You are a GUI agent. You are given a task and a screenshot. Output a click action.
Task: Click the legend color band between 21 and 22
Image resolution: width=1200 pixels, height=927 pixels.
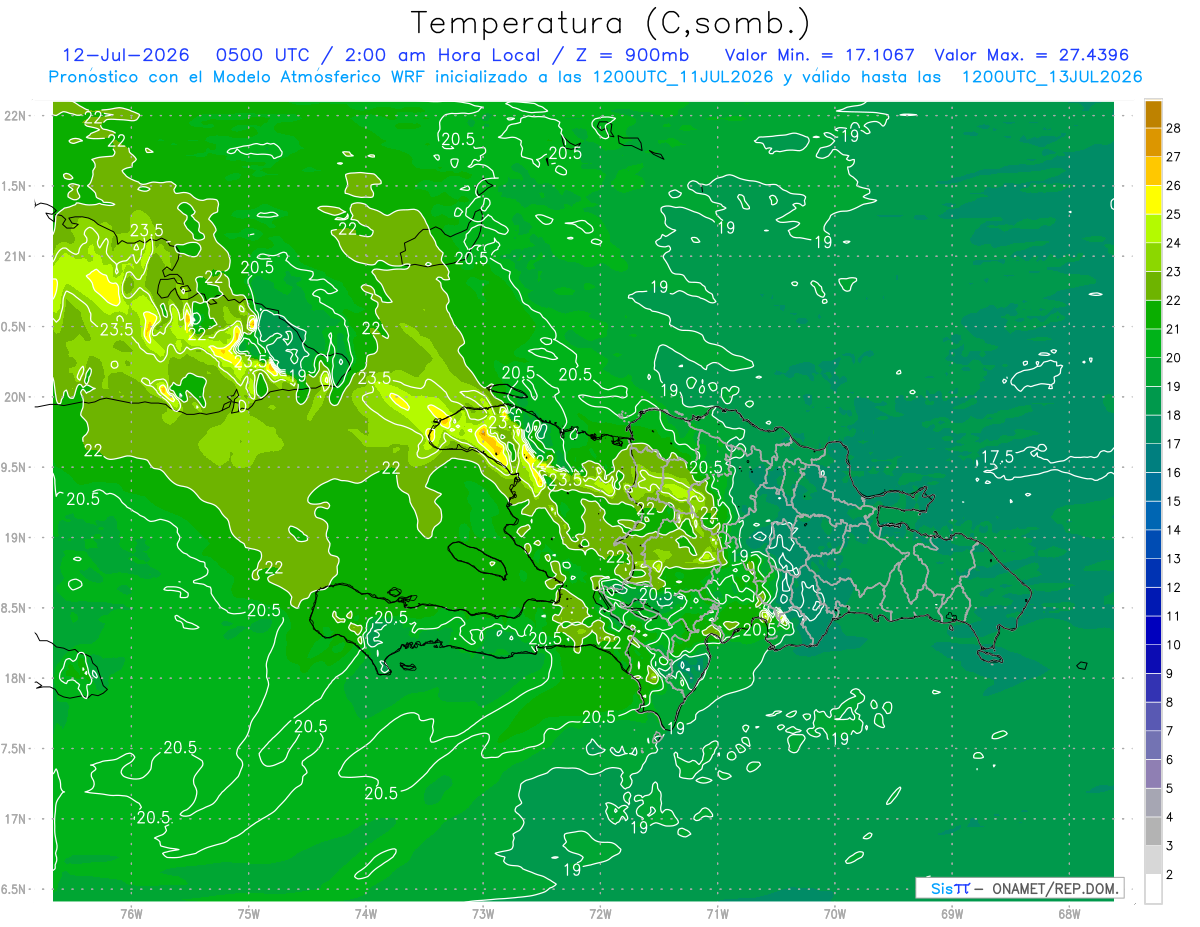[1153, 315]
